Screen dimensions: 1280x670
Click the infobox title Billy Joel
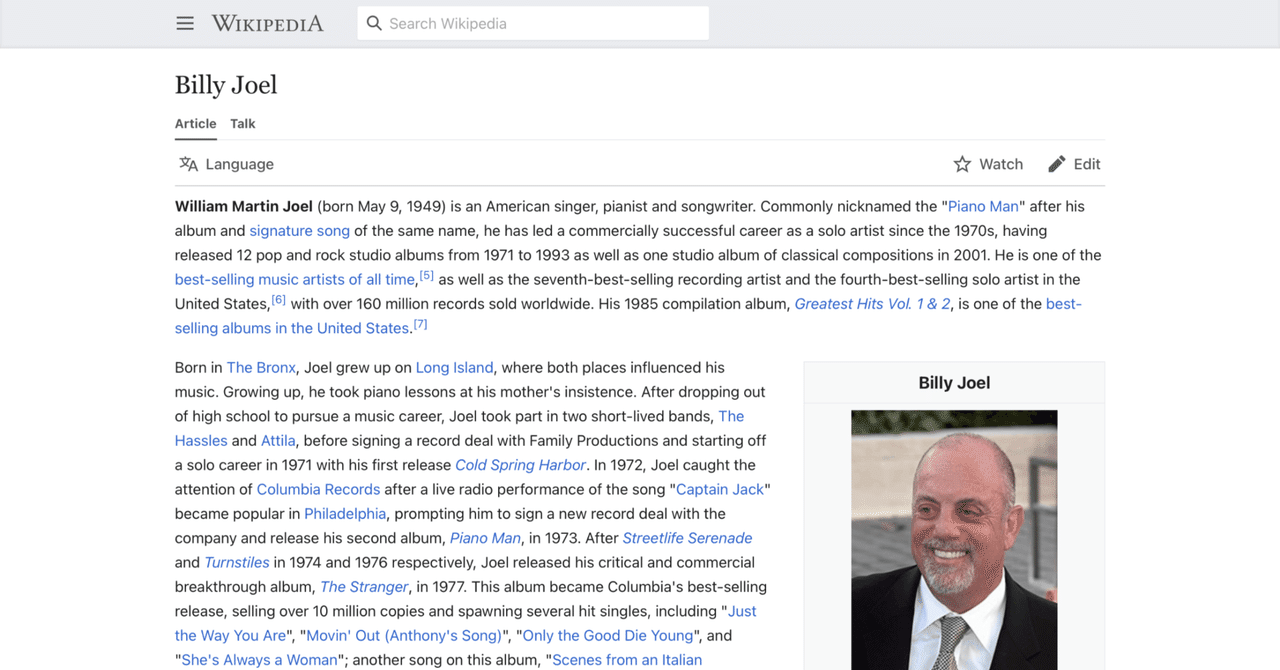954,382
